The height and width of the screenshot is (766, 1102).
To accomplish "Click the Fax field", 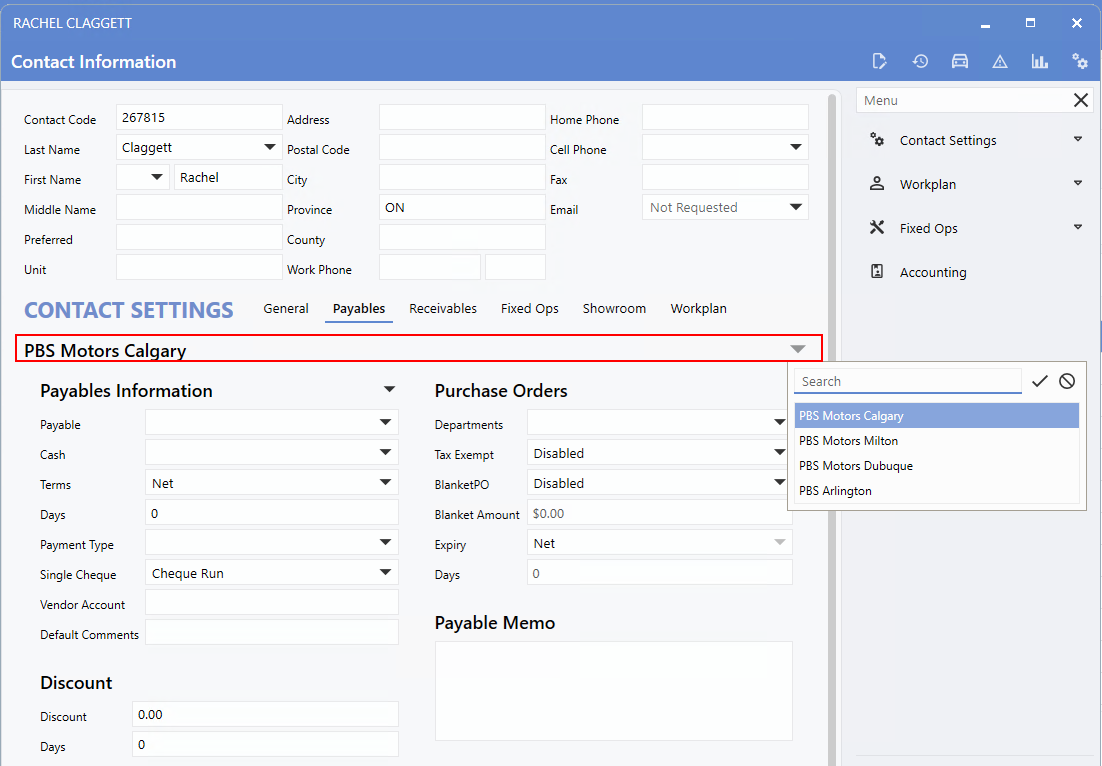I will 725,177.
